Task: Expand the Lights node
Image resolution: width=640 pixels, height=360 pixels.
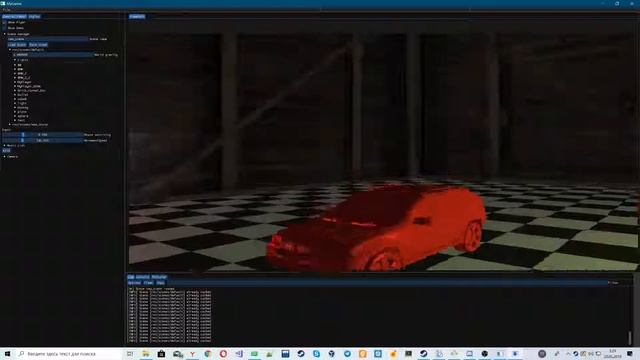Action: click(x=16, y=60)
